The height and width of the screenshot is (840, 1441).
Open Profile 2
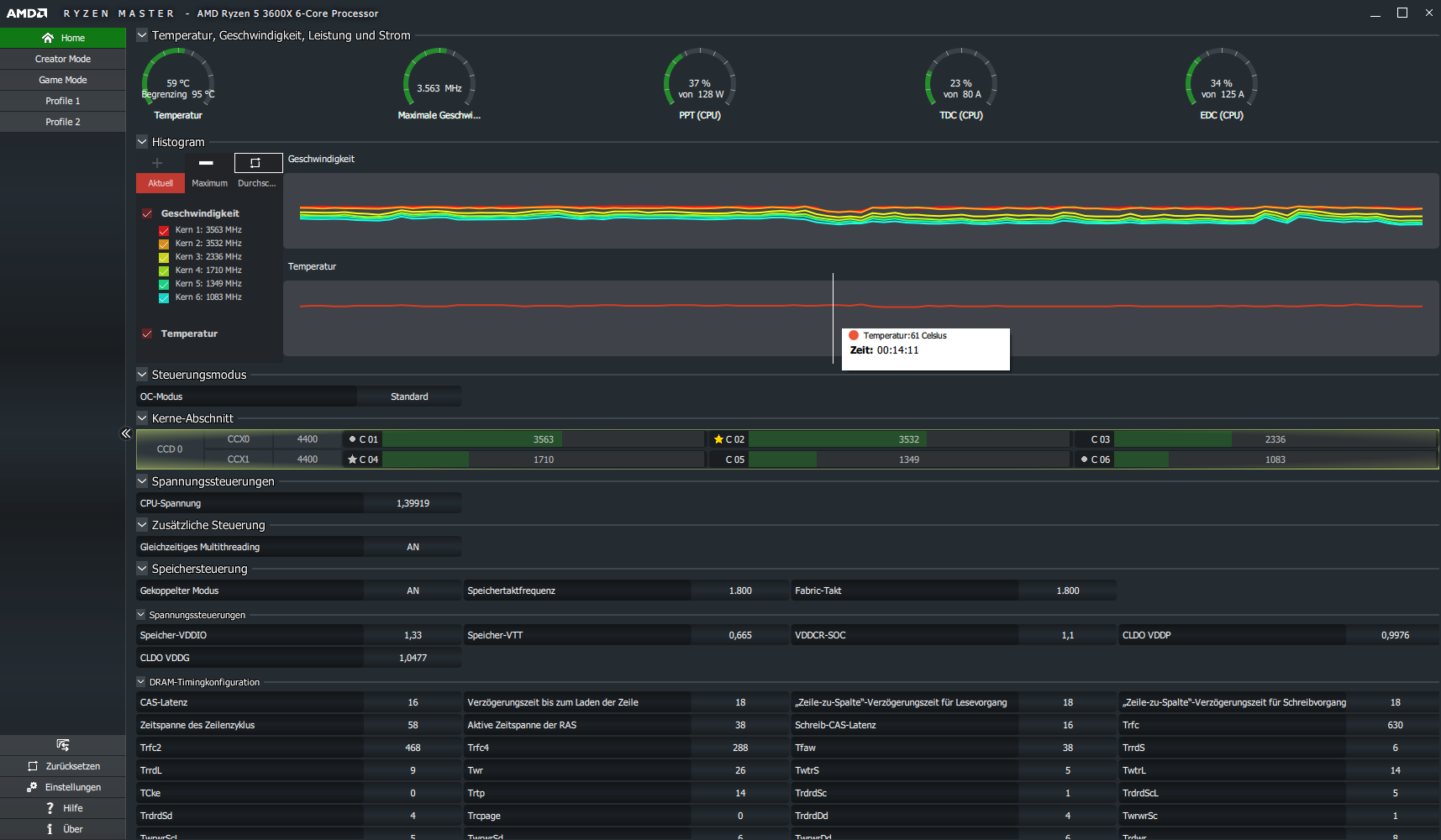point(63,122)
